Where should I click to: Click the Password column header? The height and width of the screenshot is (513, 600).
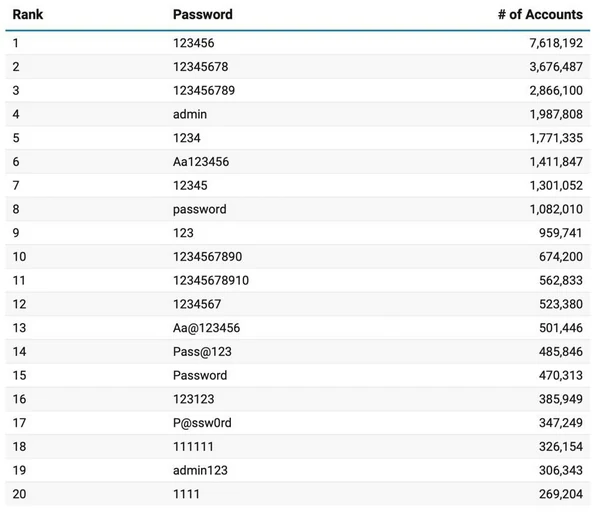click(202, 15)
